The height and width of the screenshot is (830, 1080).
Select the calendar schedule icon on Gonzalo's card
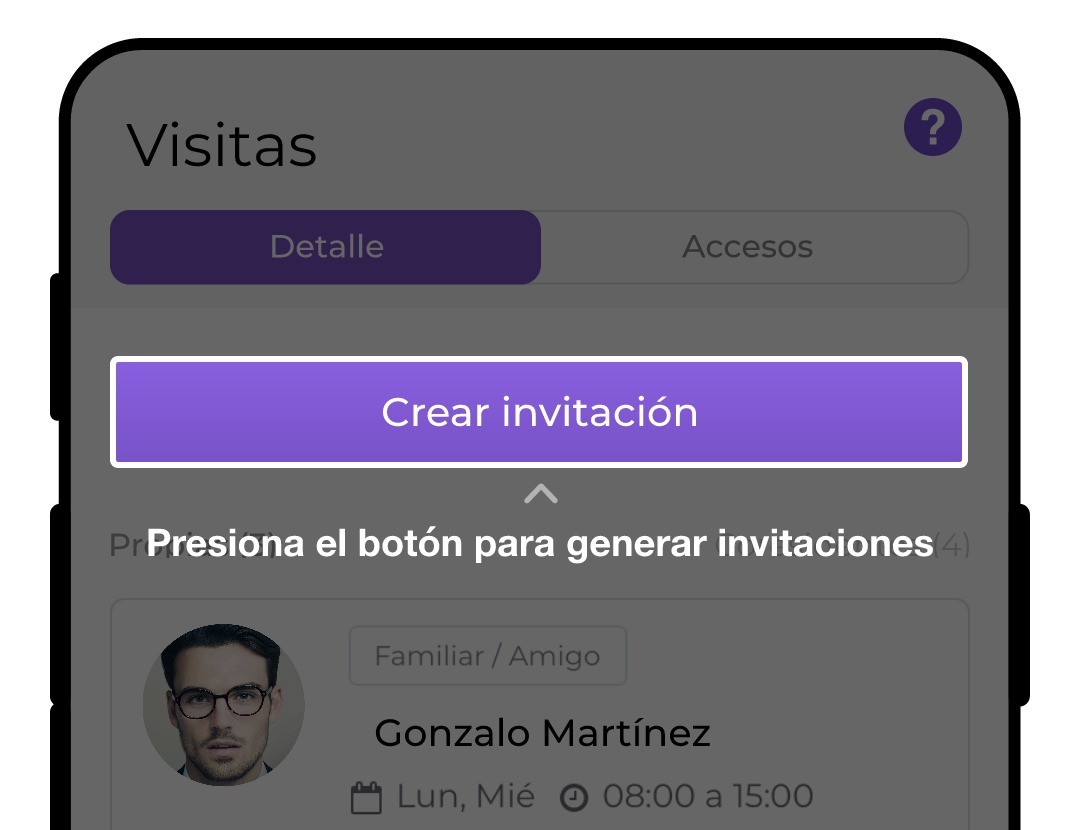click(367, 795)
